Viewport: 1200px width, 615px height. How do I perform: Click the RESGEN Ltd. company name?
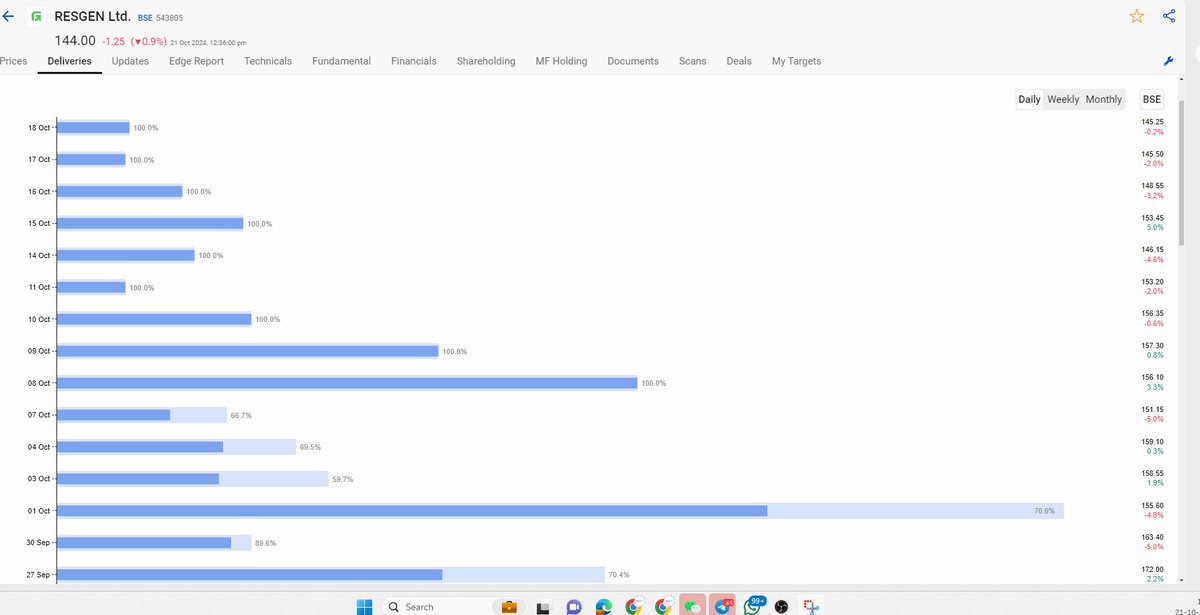92,17
